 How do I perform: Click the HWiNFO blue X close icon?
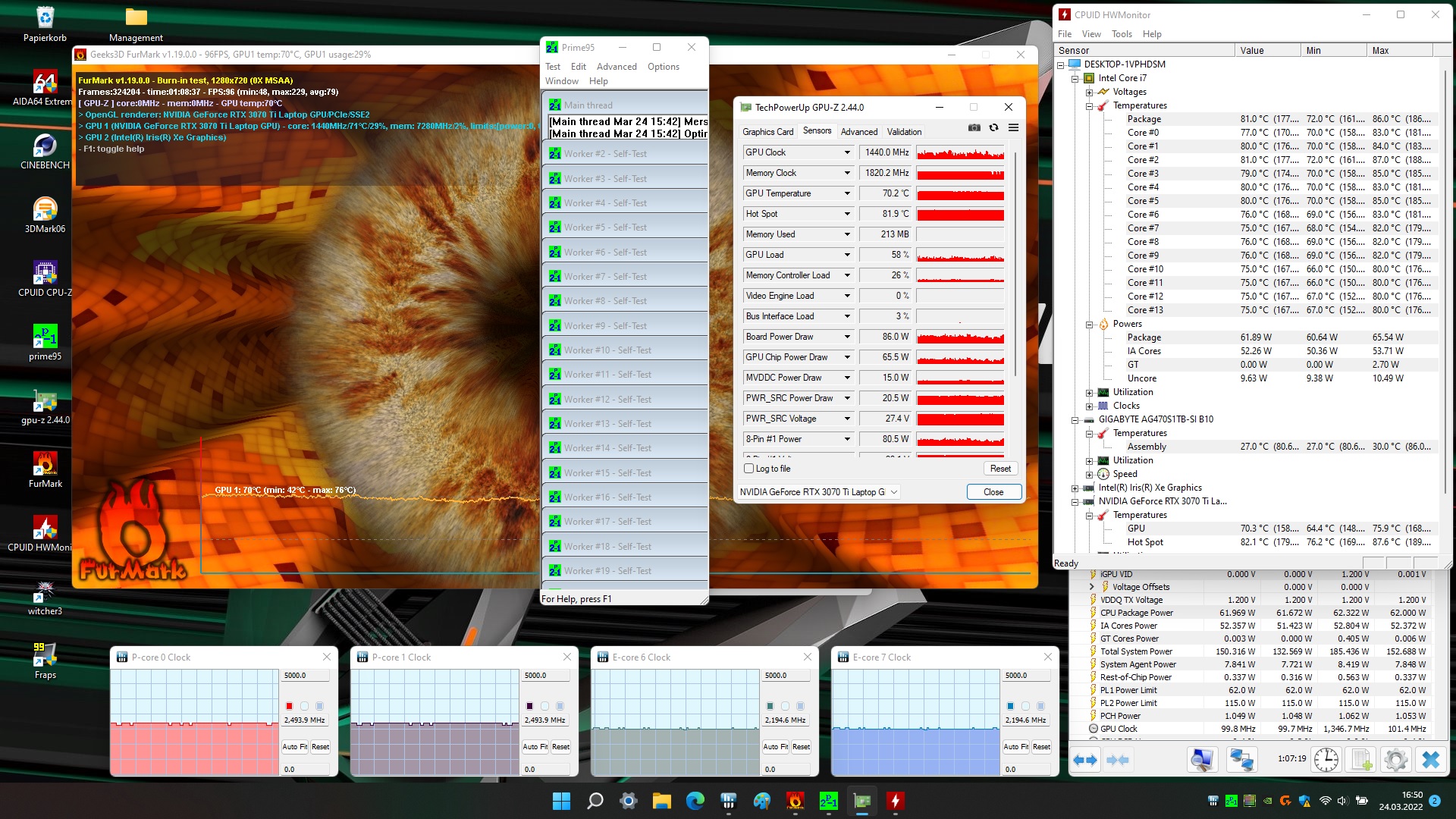(x=1430, y=759)
